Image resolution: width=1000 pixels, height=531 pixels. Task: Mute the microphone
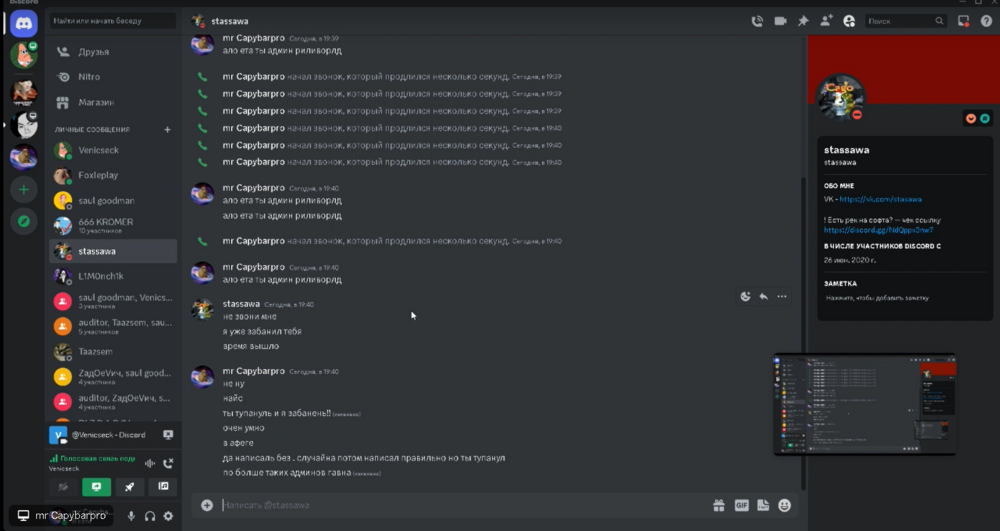point(131,516)
